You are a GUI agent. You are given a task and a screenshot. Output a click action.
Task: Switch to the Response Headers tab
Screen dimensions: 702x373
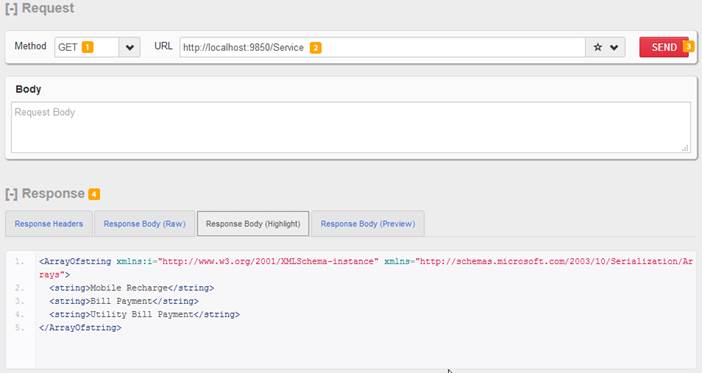click(x=49, y=224)
